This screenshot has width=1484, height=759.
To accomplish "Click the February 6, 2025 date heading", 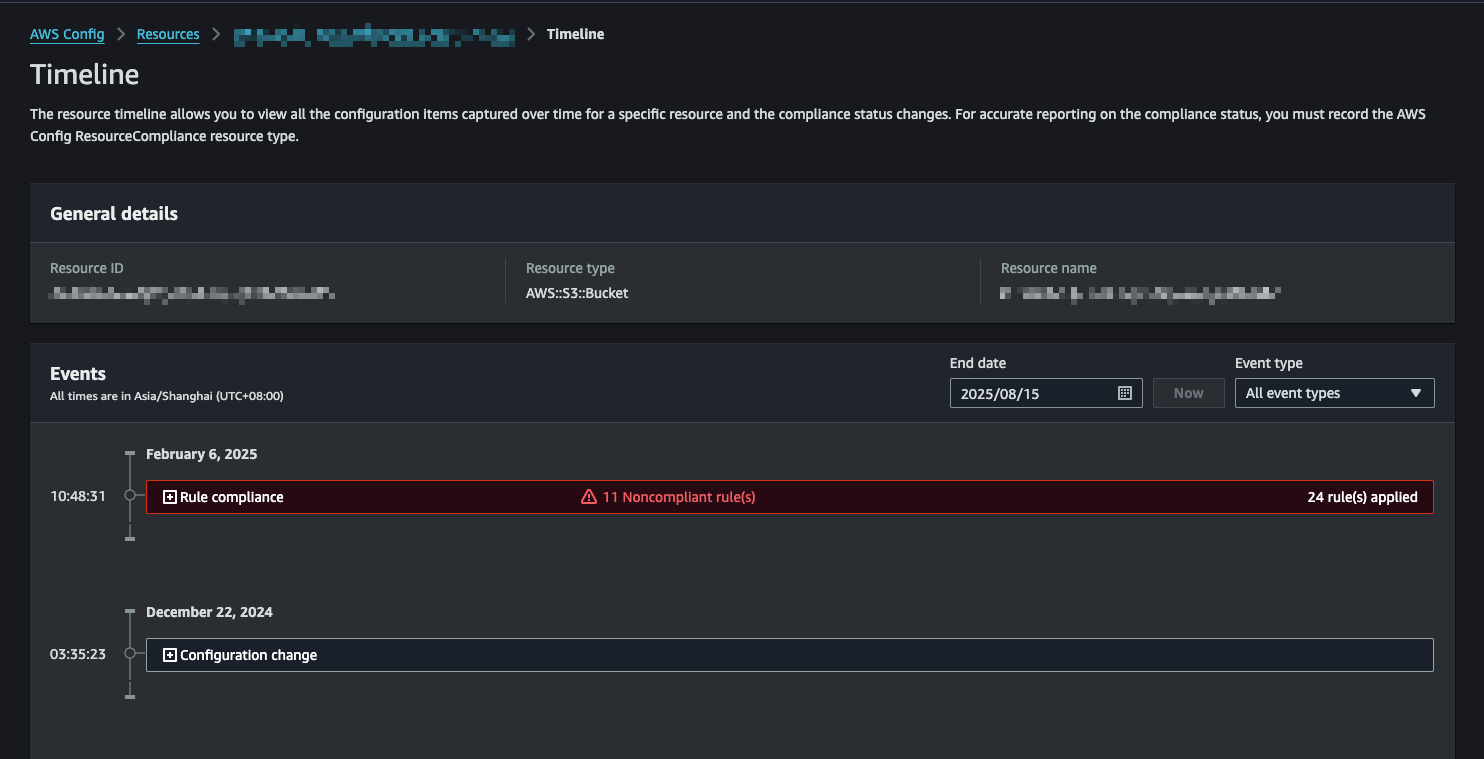I will point(201,454).
